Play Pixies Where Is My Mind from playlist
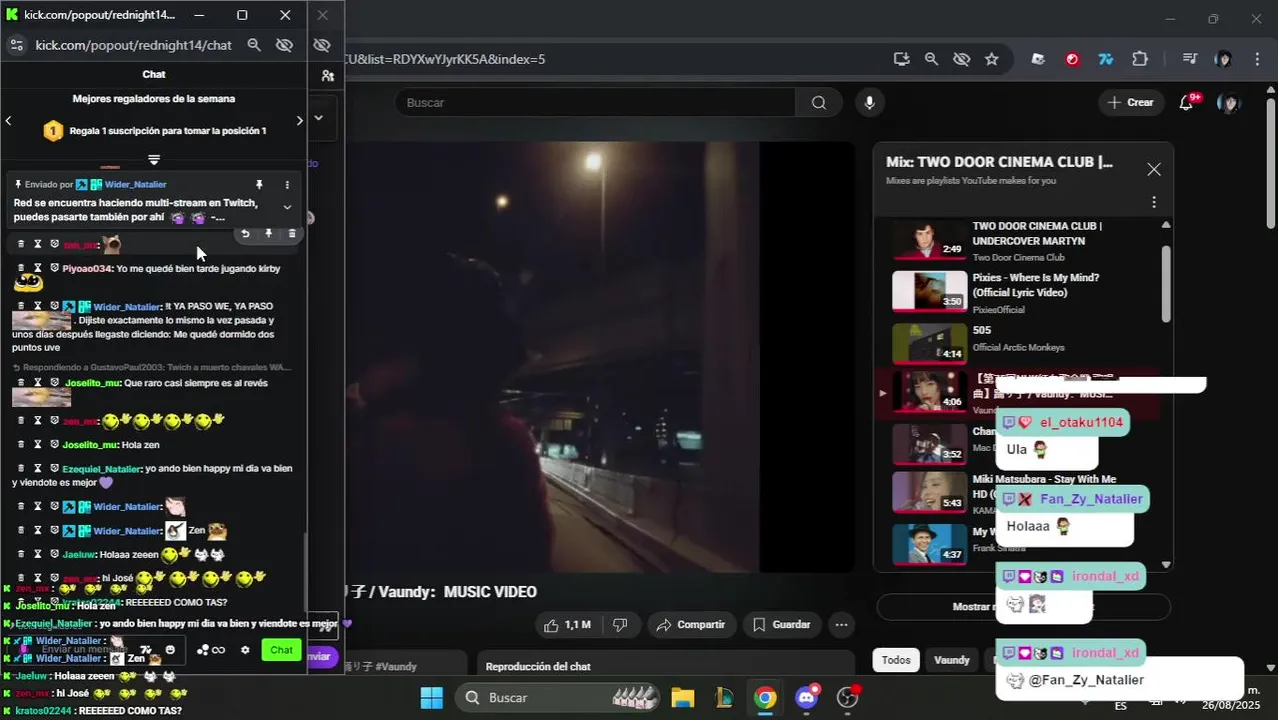 point(1025,291)
